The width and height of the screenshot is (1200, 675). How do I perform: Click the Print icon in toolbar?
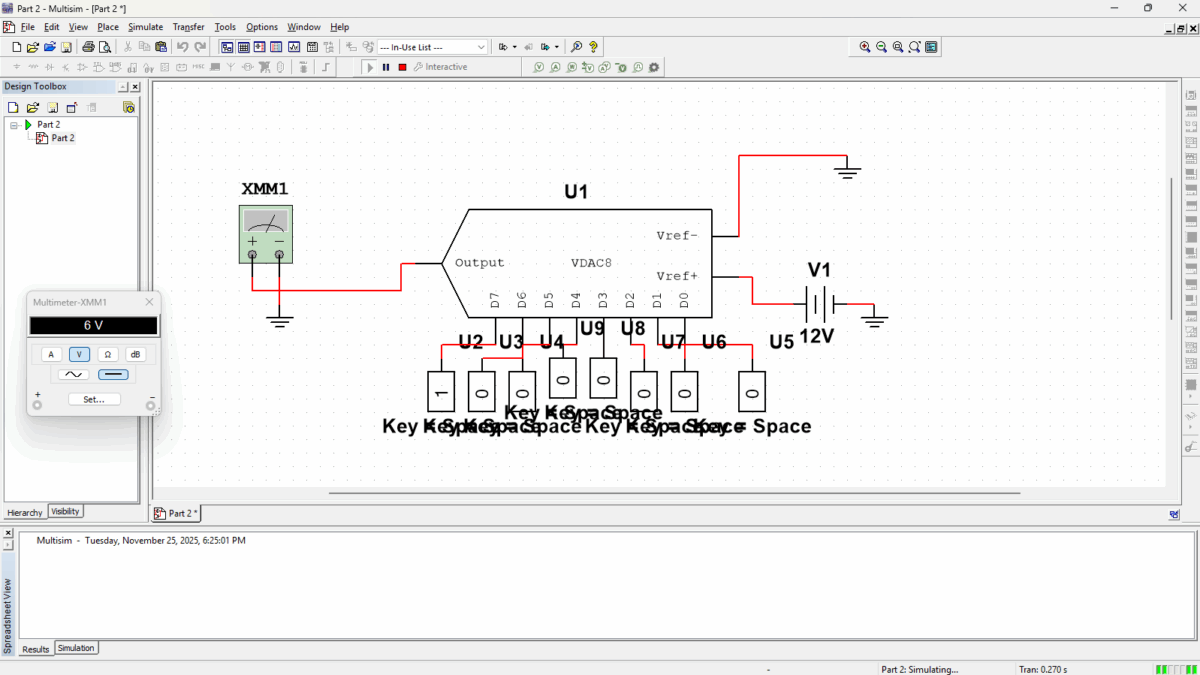88,47
